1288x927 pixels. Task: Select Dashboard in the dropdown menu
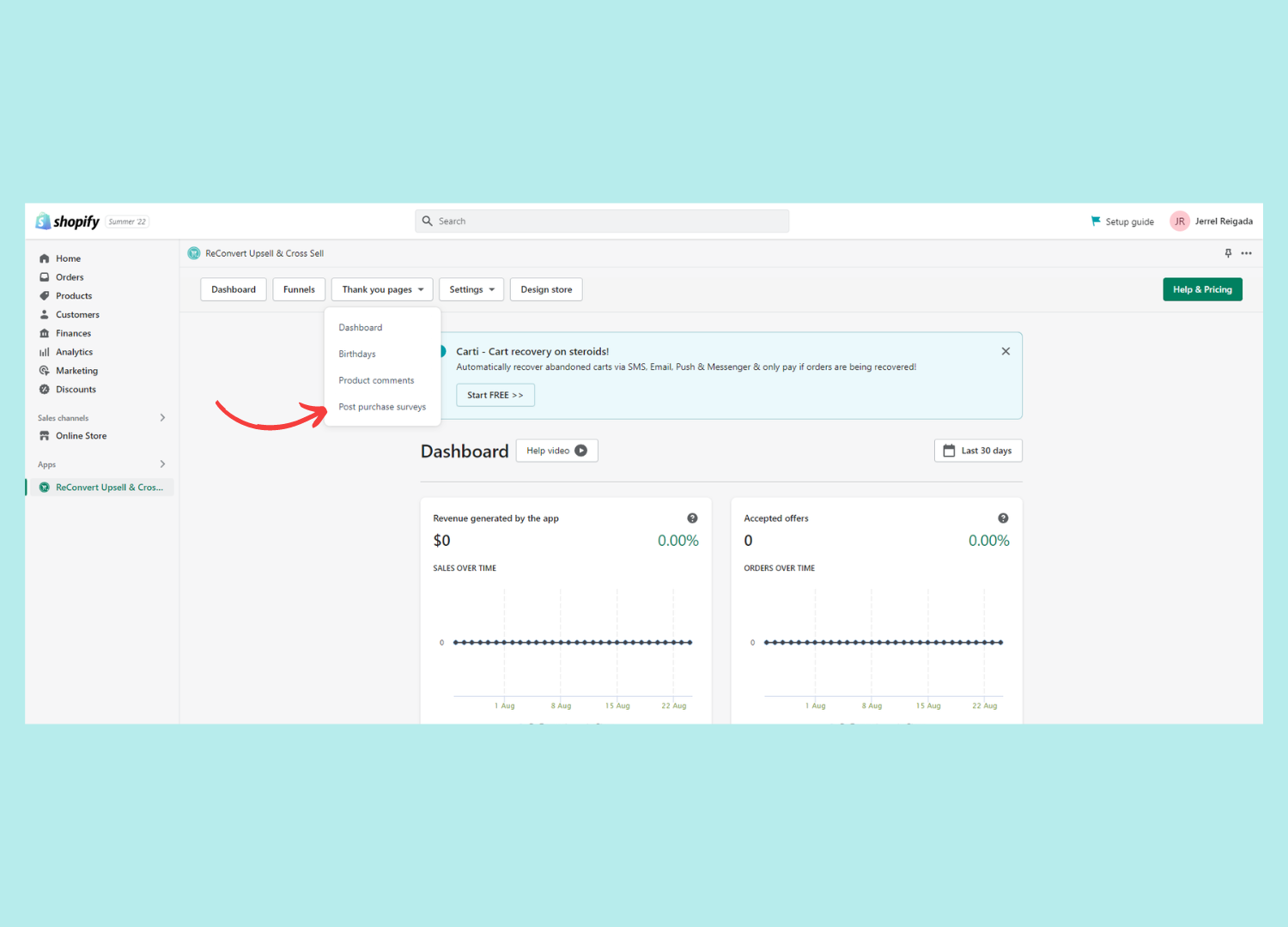361,328
